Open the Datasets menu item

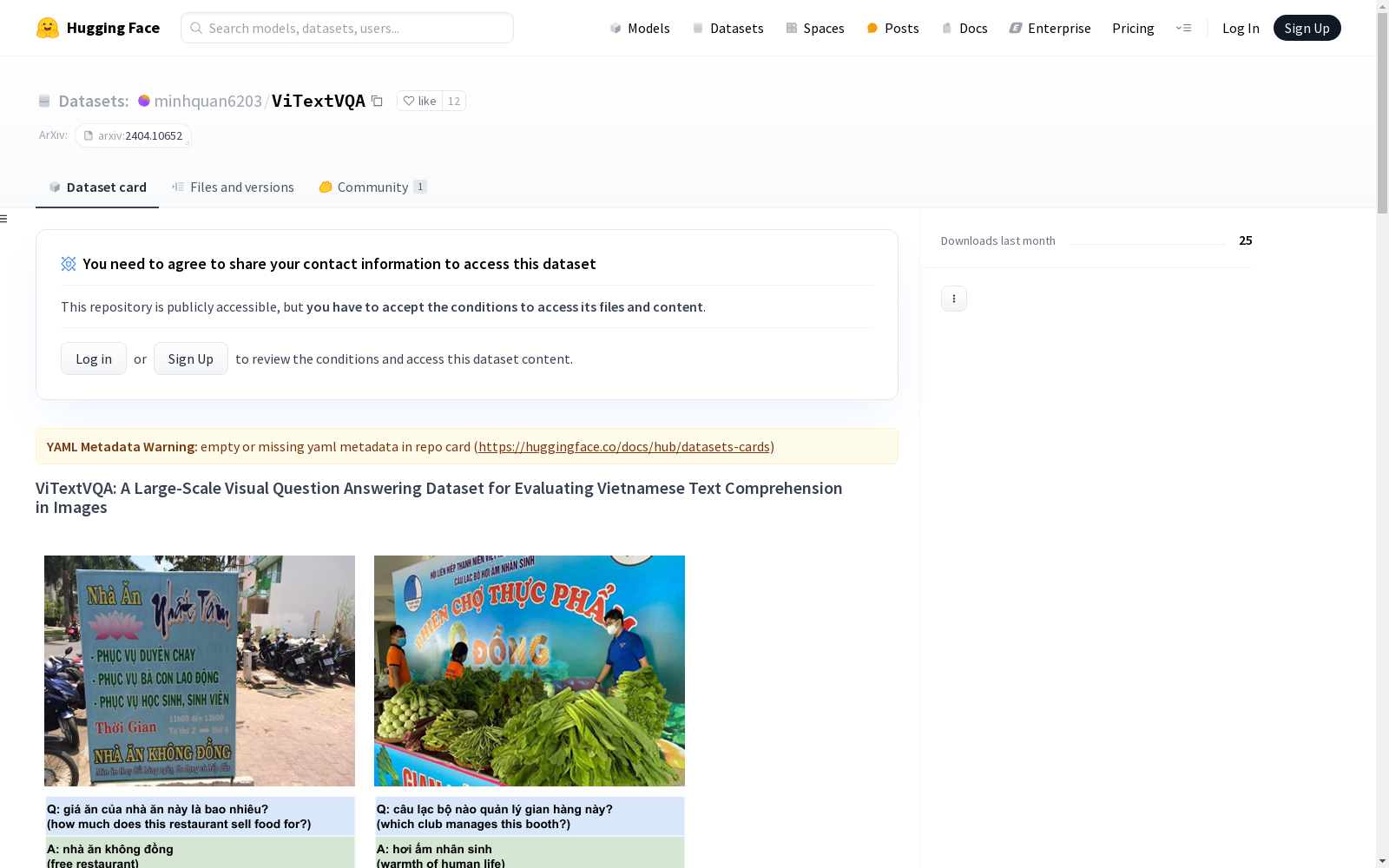click(x=727, y=28)
